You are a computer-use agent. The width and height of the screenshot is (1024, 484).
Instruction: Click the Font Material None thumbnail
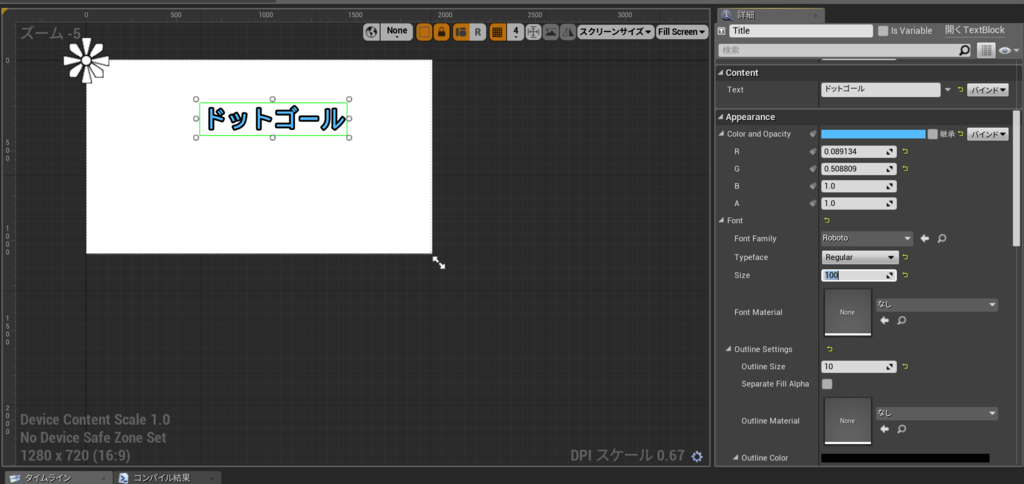(847, 312)
